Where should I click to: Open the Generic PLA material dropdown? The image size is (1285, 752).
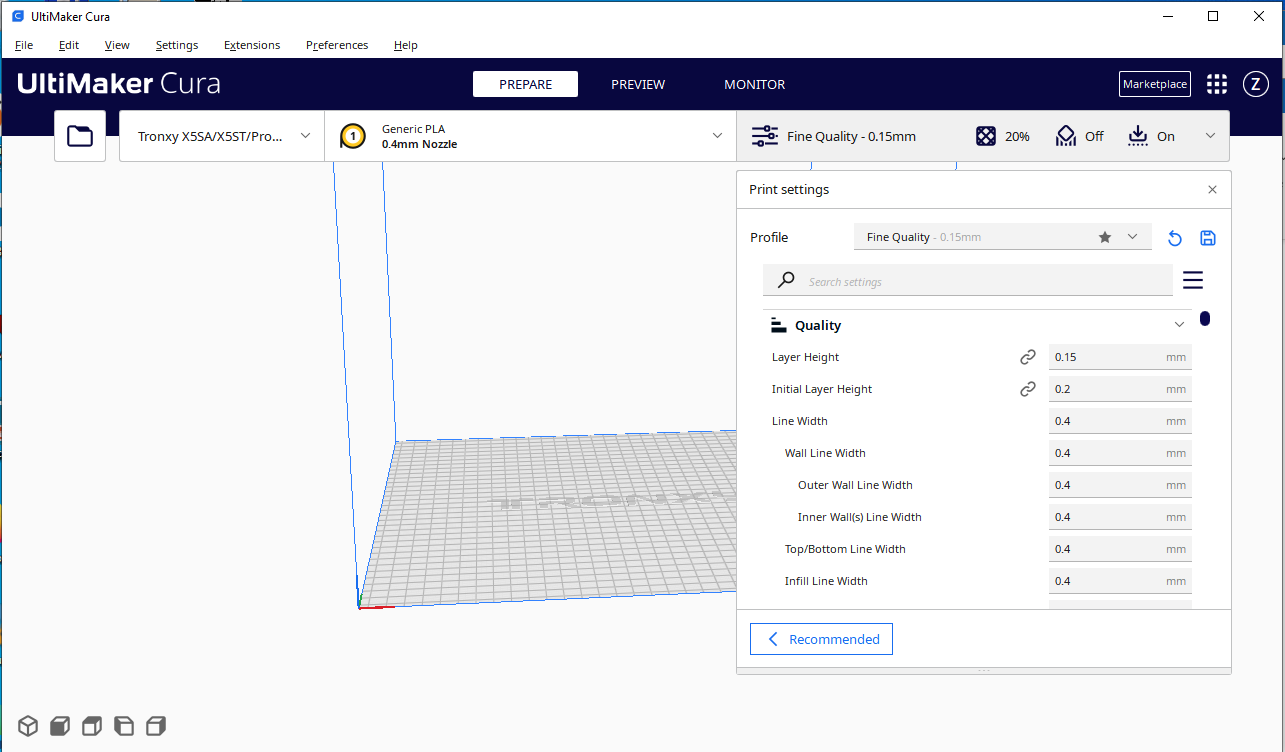530,136
